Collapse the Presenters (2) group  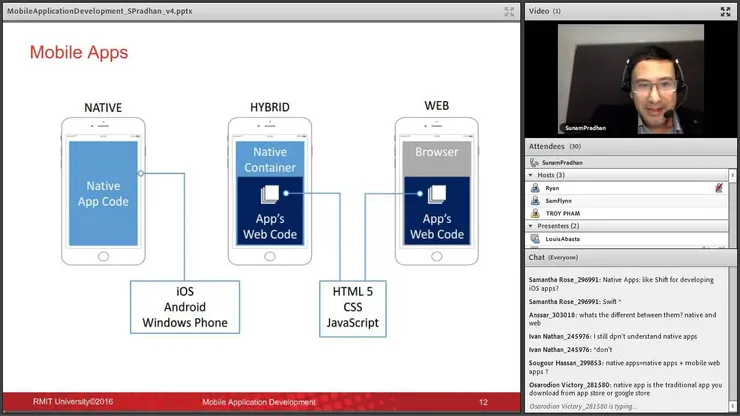[531, 226]
